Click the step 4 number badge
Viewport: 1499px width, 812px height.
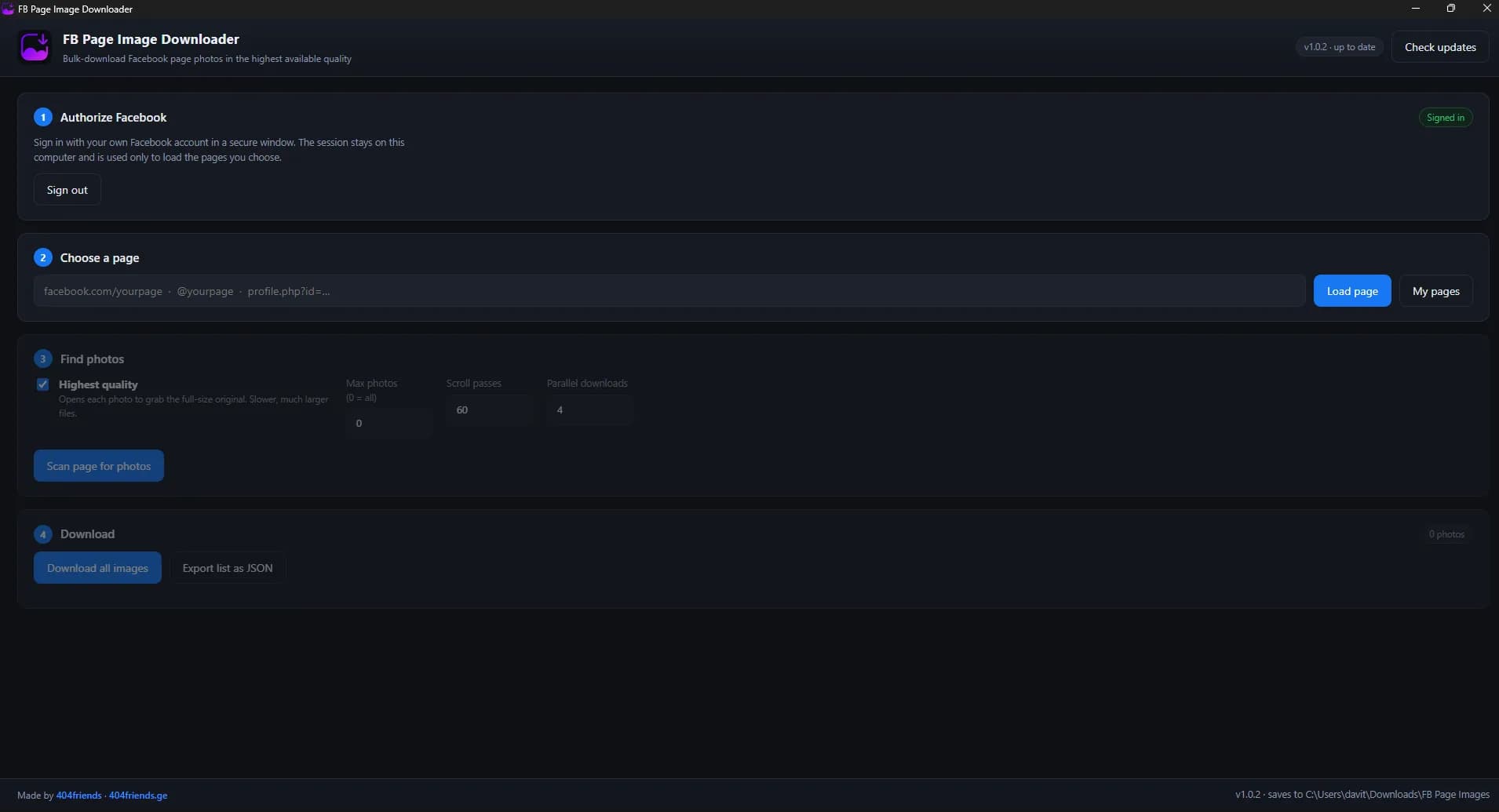coord(42,534)
